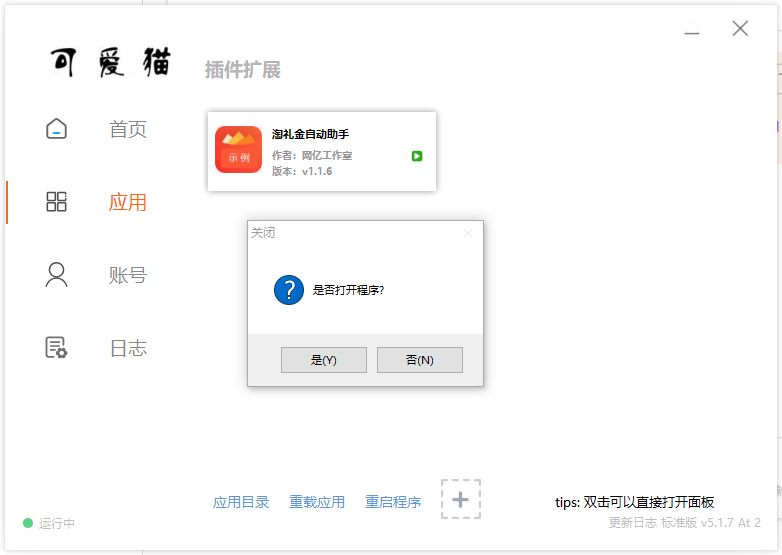Click the 重载应用 link
782x555 pixels.
point(317,502)
